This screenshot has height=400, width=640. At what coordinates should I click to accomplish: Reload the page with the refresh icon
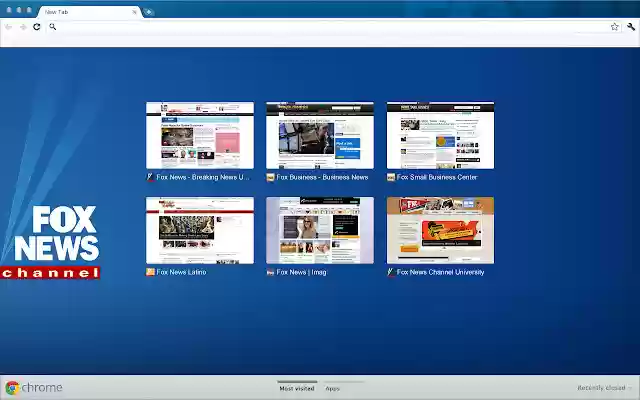[37, 27]
